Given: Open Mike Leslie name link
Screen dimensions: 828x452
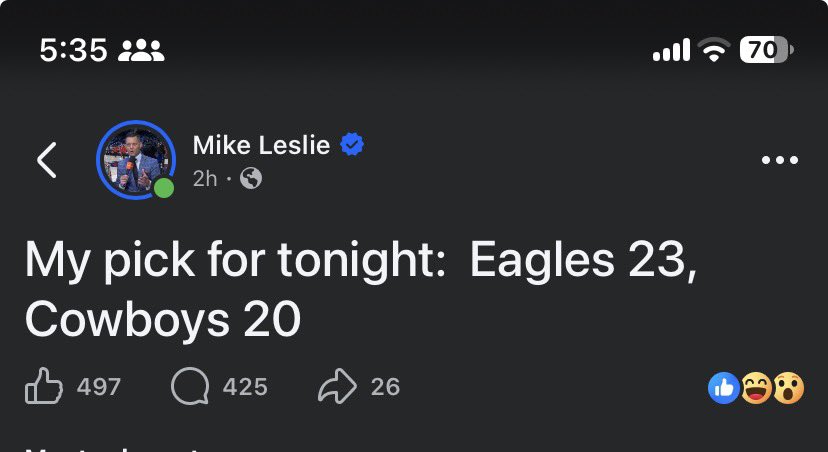Looking at the screenshot, I should [261, 145].
